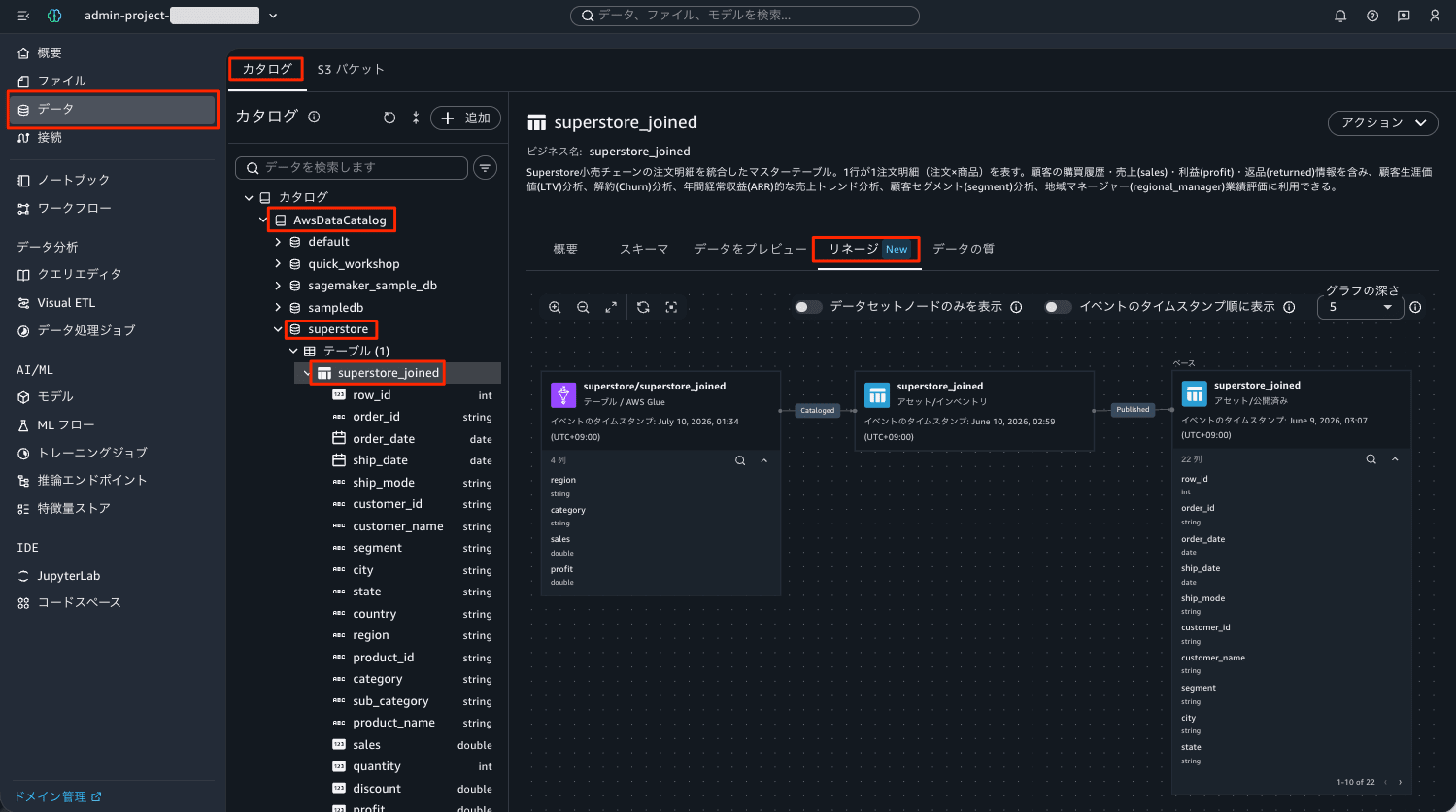Open the help question mark icon

coord(1372,16)
